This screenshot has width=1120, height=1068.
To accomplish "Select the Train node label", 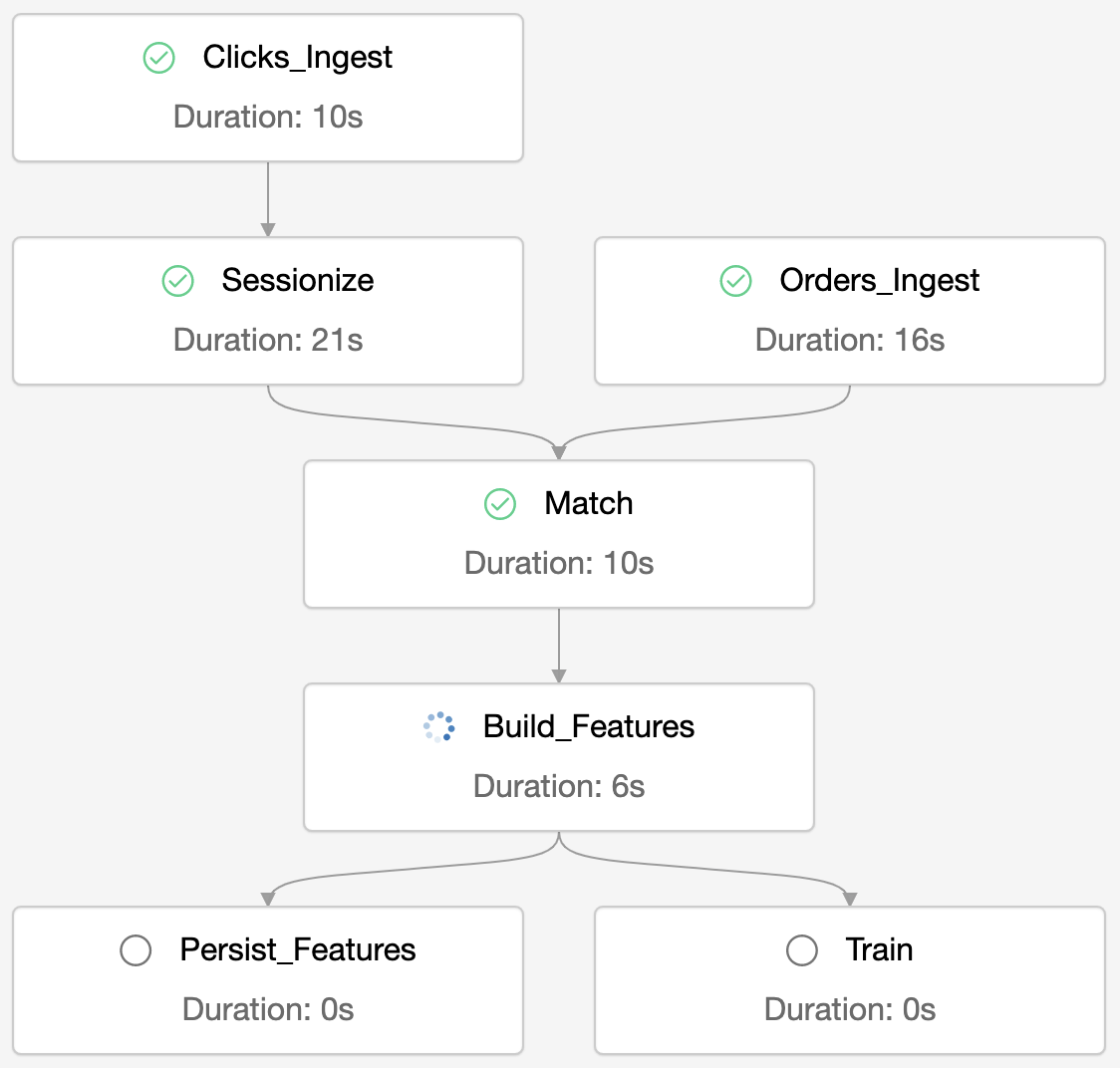I will click(x=879, y=950).
